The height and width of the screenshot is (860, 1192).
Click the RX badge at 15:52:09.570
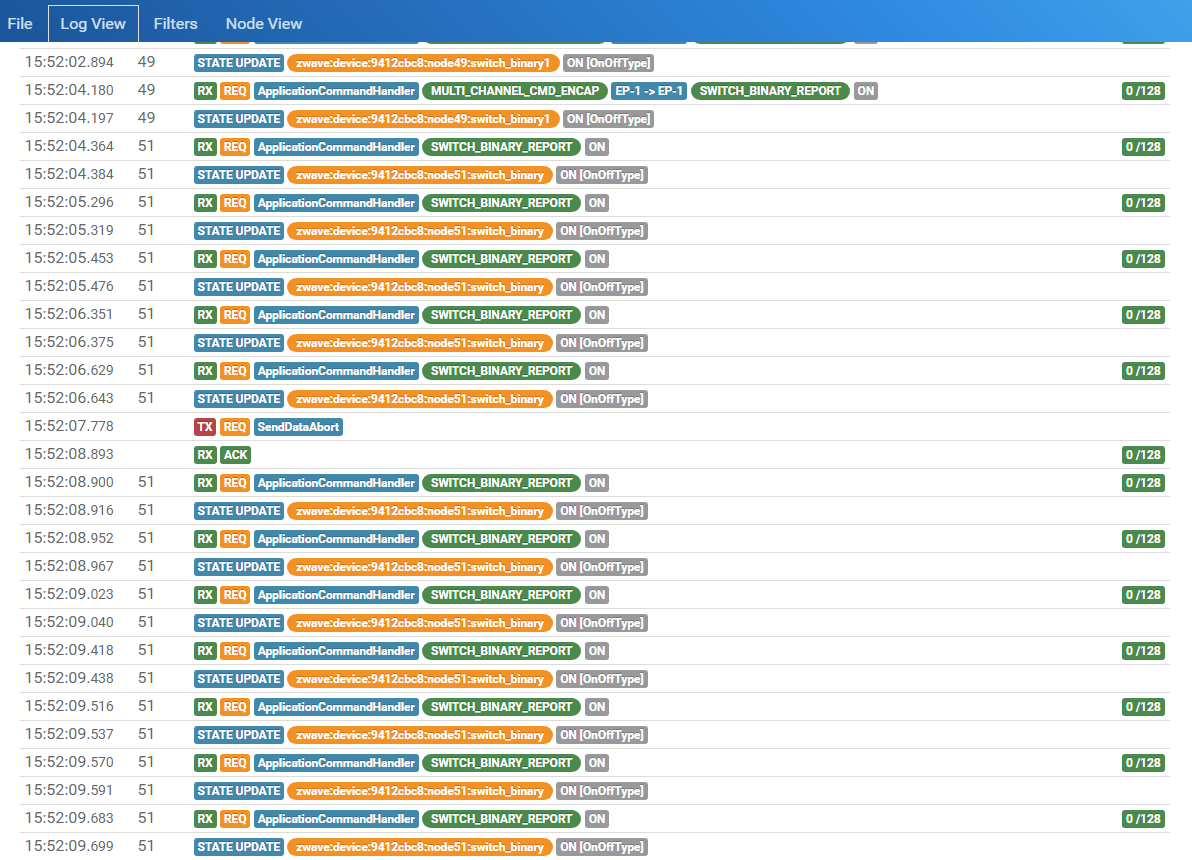pyautogui.click(x=205, y=763)
